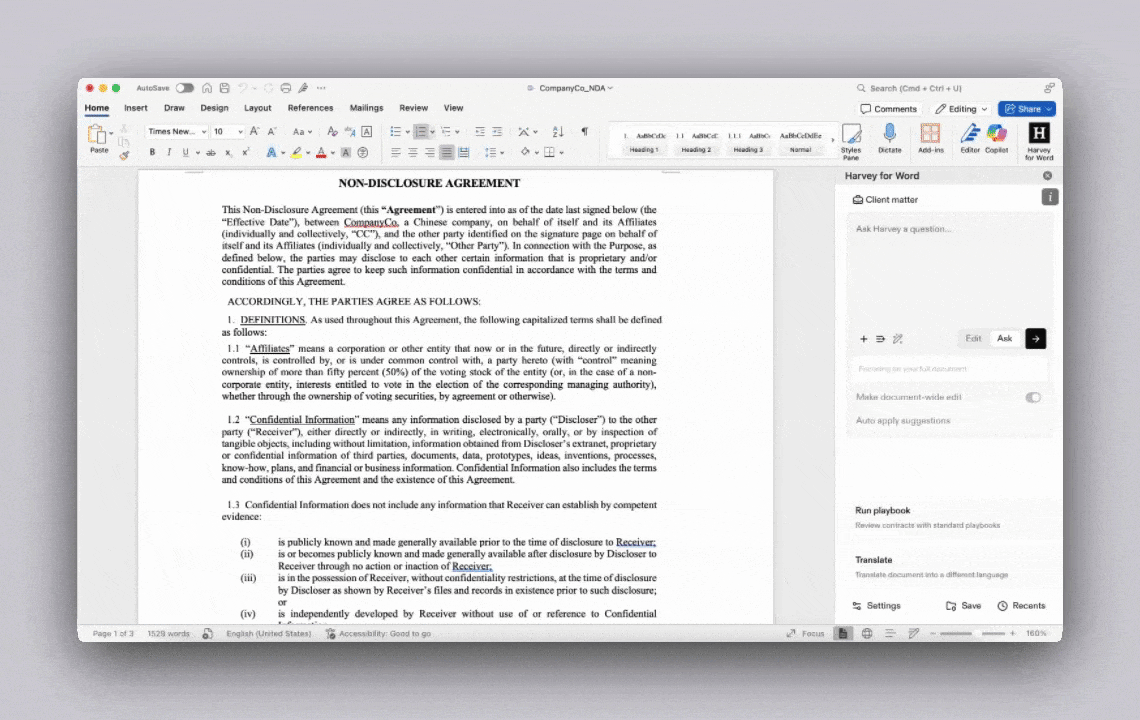1140x720 pixels.
Task: Open Harvey Recents
Action: coord(1021,606)
